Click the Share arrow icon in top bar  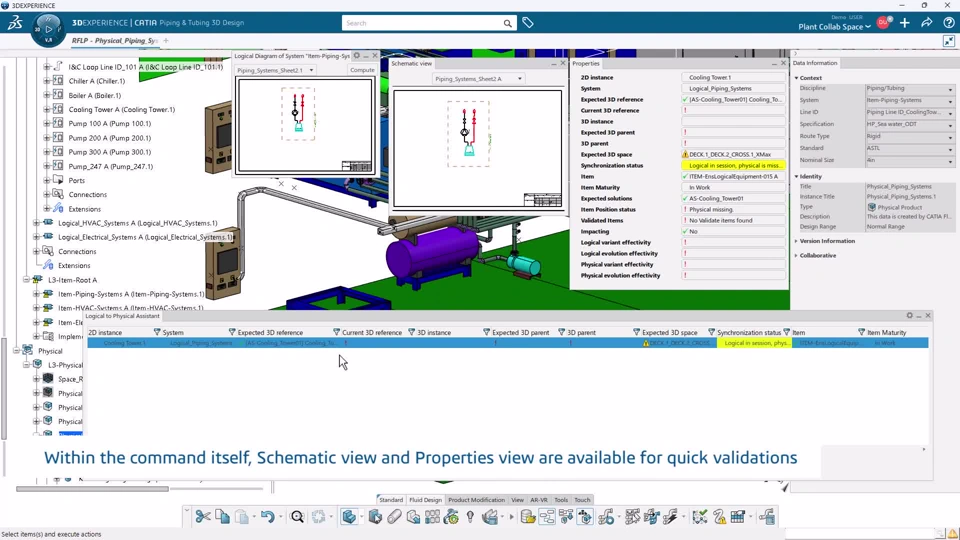[x=926, y=23]
